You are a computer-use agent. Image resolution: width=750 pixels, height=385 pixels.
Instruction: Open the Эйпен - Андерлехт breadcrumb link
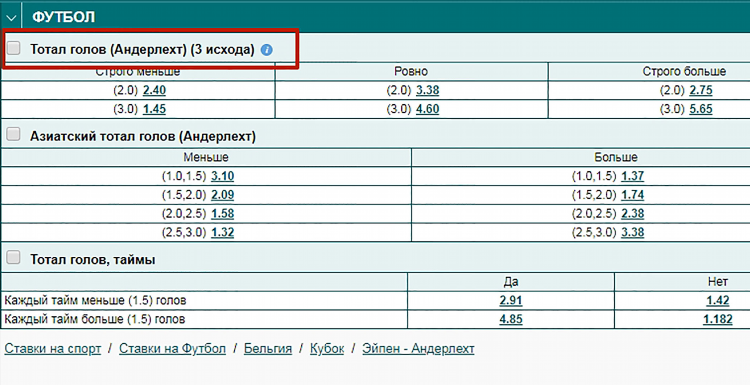(x=418, y=349)
